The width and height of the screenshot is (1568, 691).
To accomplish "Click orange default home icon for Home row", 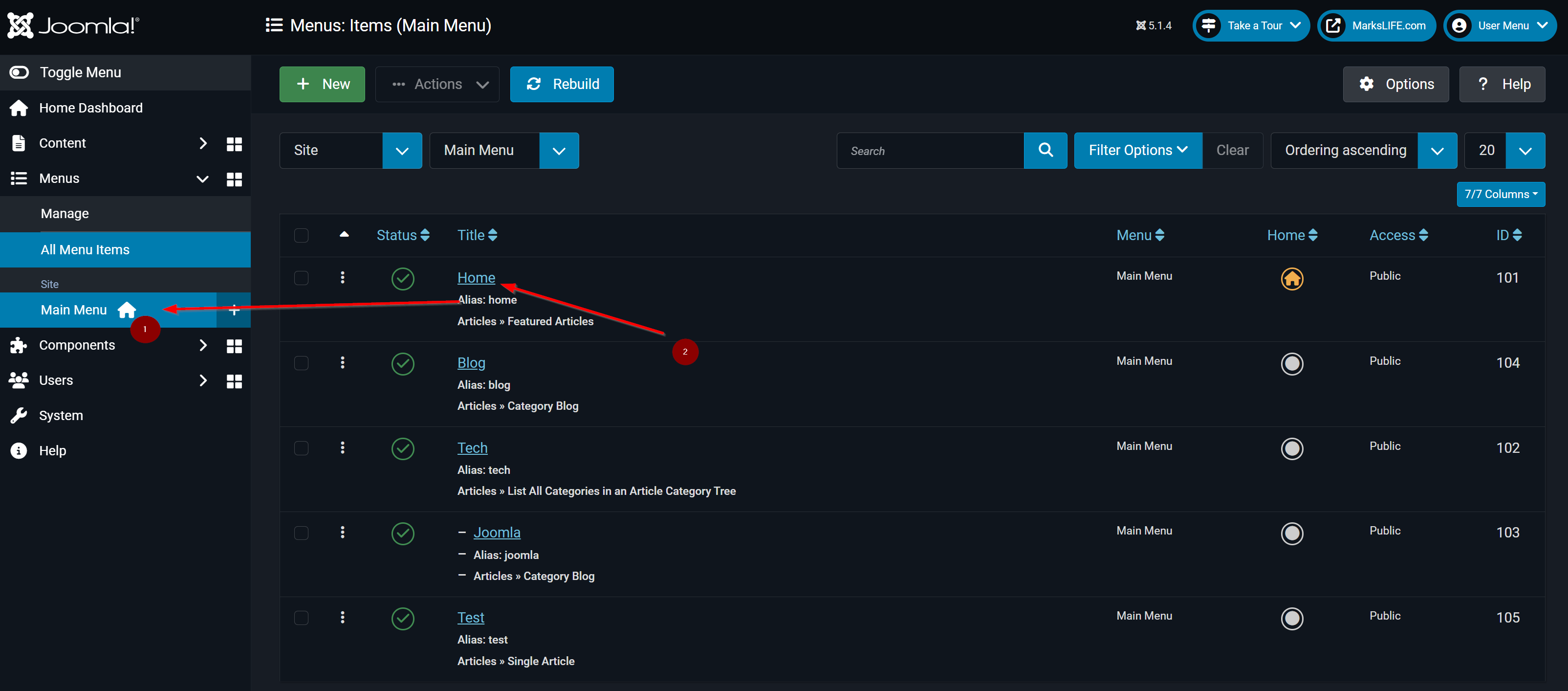I will click(1292, 279).
